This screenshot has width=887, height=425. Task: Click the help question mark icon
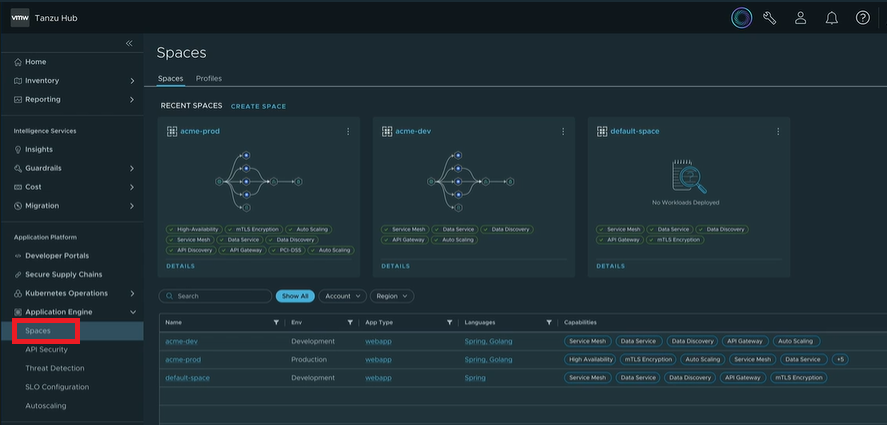pyautogui.click(x=863, y=18)
